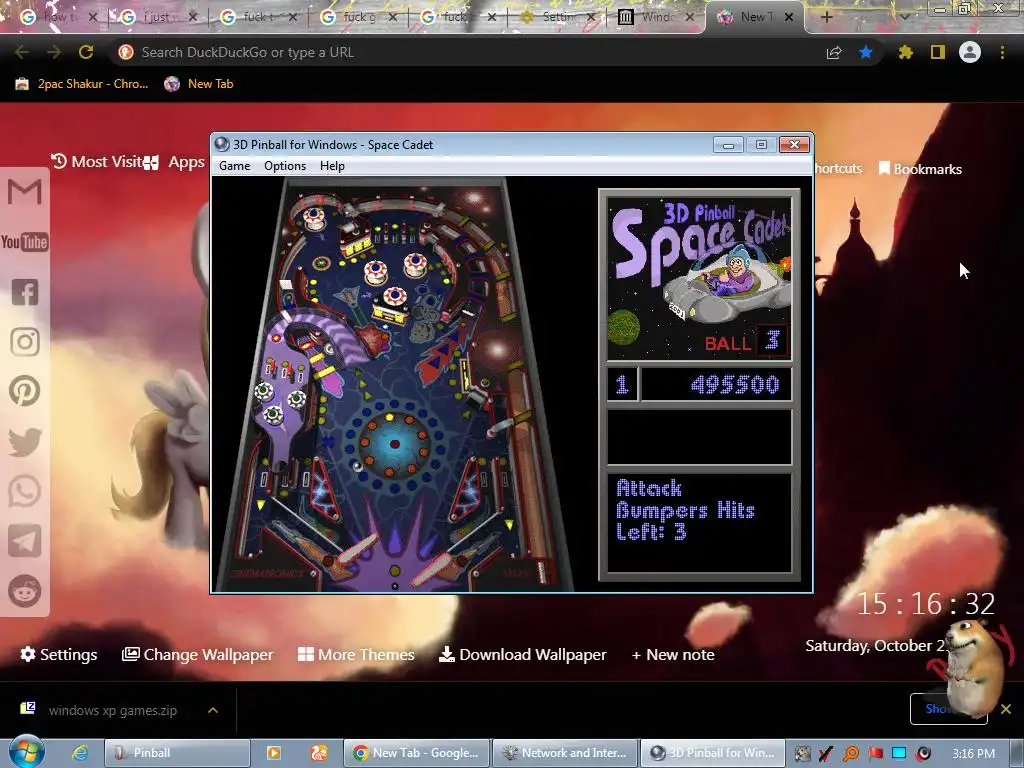
Task: Open the Windows Start menu
Action: [x=26, y=752]
